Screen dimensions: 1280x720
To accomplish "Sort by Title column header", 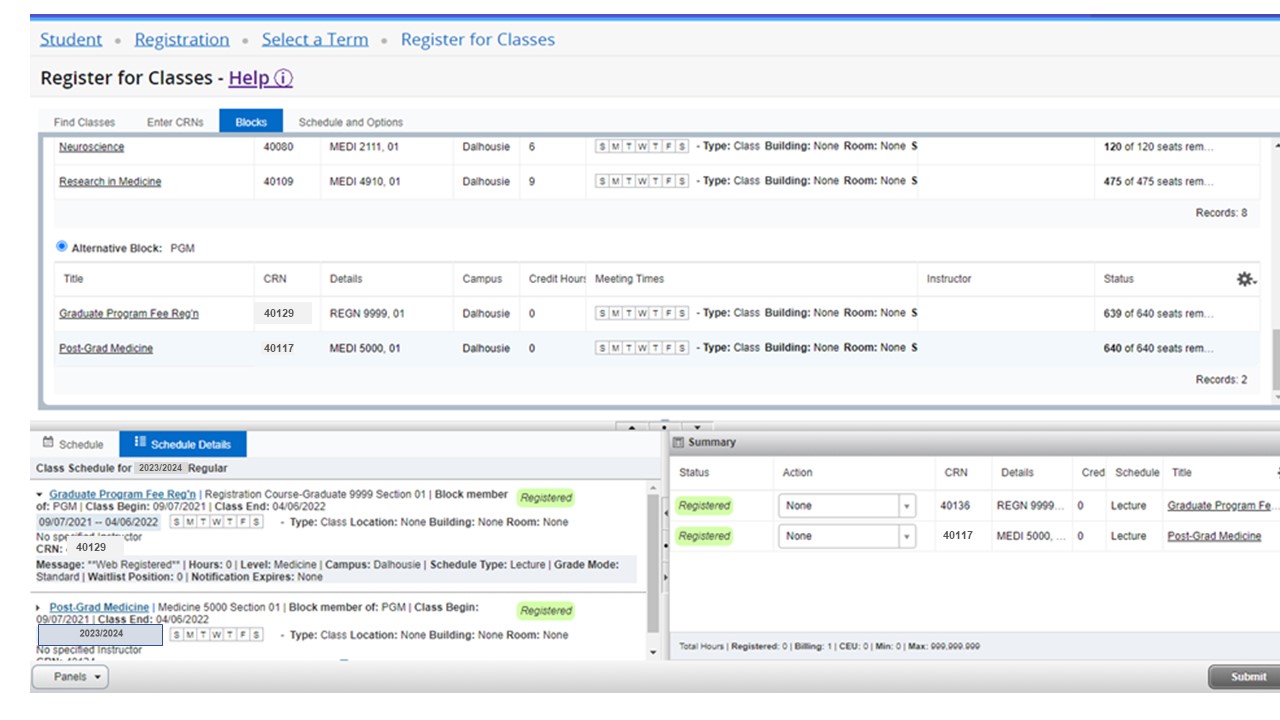I will (73, 279).
